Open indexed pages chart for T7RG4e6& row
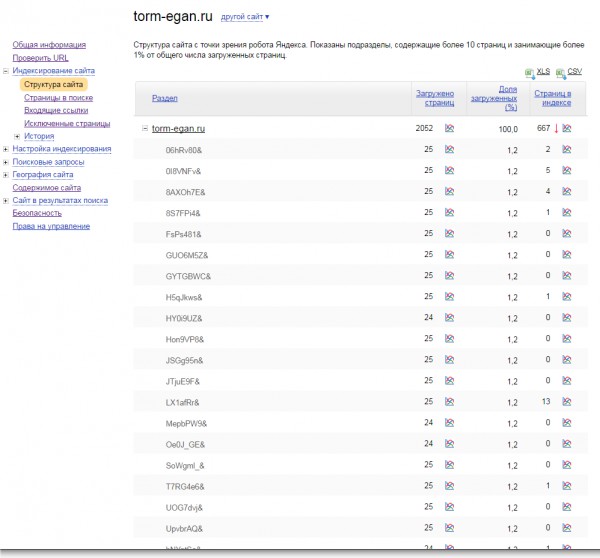This screenshot has width=600, height=558. [x=567, y=486]
